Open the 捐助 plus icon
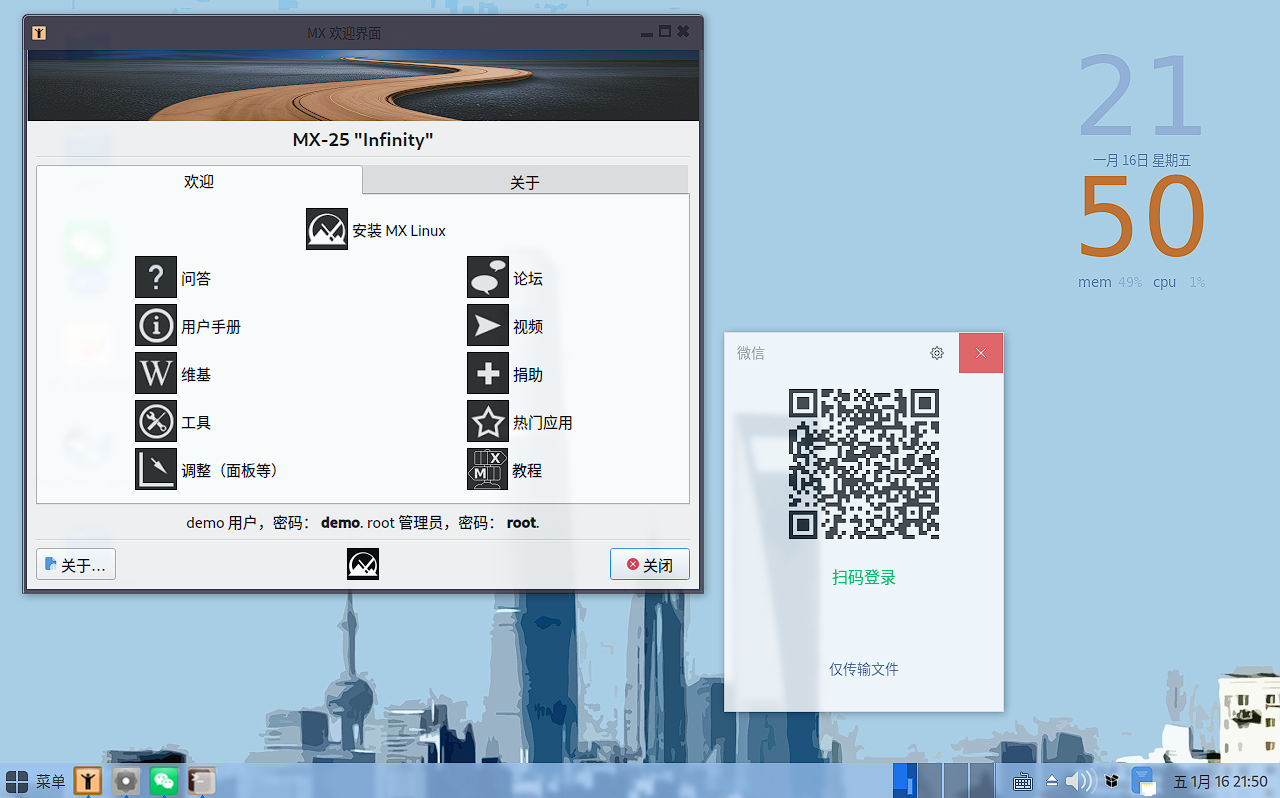Viewport: 1280px width, 798px height. click(x=488, y=373)
